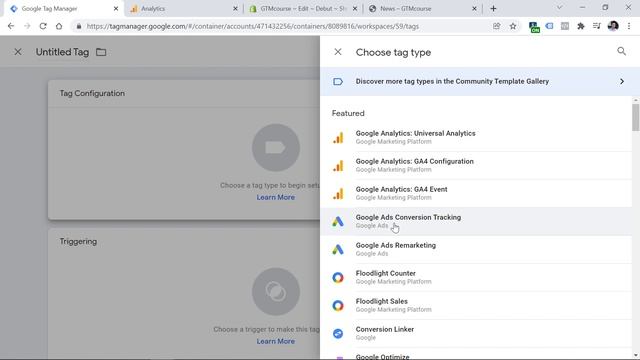The width and height of the screenshot is (640, 360).
Task: Open the extensions puzzle icon
Action: click(580, 26)
